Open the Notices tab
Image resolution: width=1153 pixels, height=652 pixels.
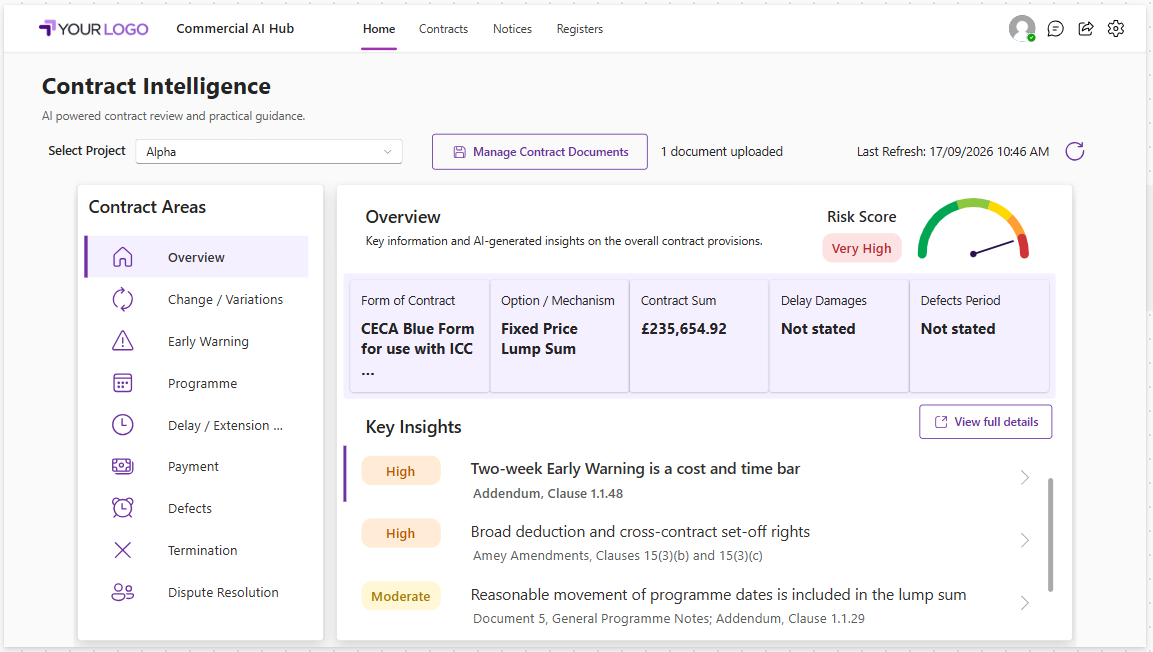click(x=513, y=29)
